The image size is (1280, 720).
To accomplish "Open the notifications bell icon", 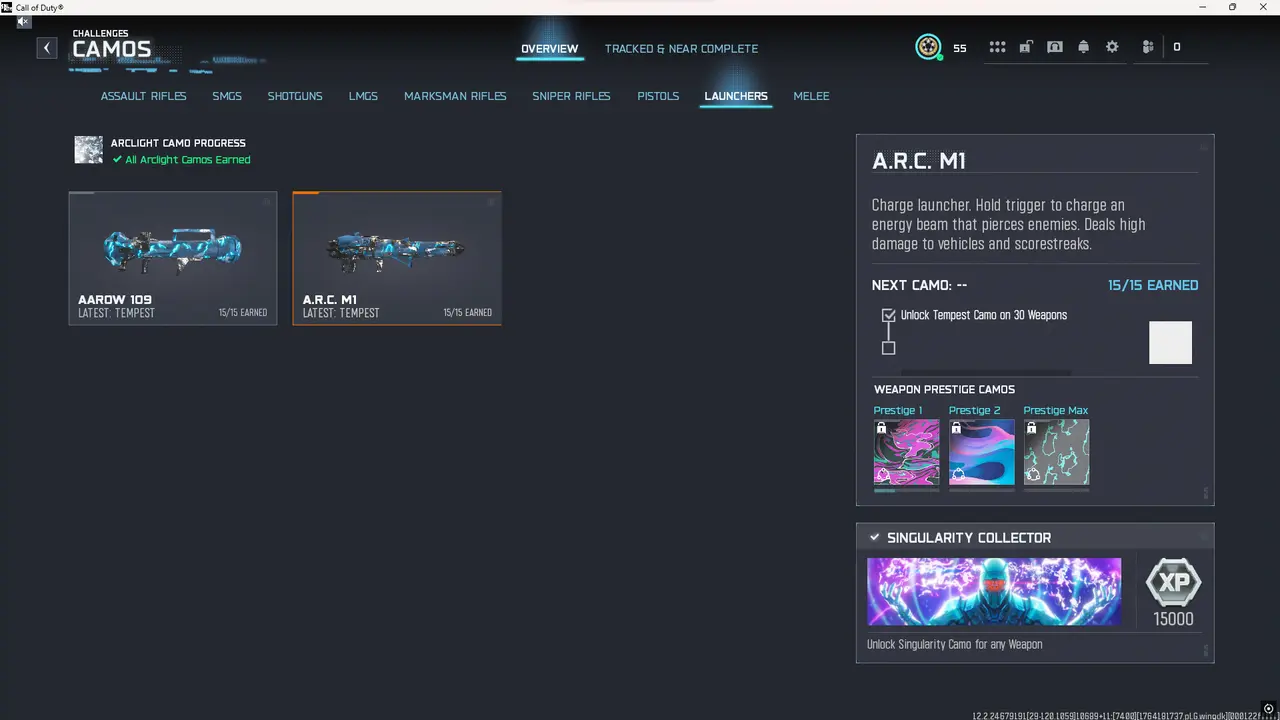I will click(1084, 47).
